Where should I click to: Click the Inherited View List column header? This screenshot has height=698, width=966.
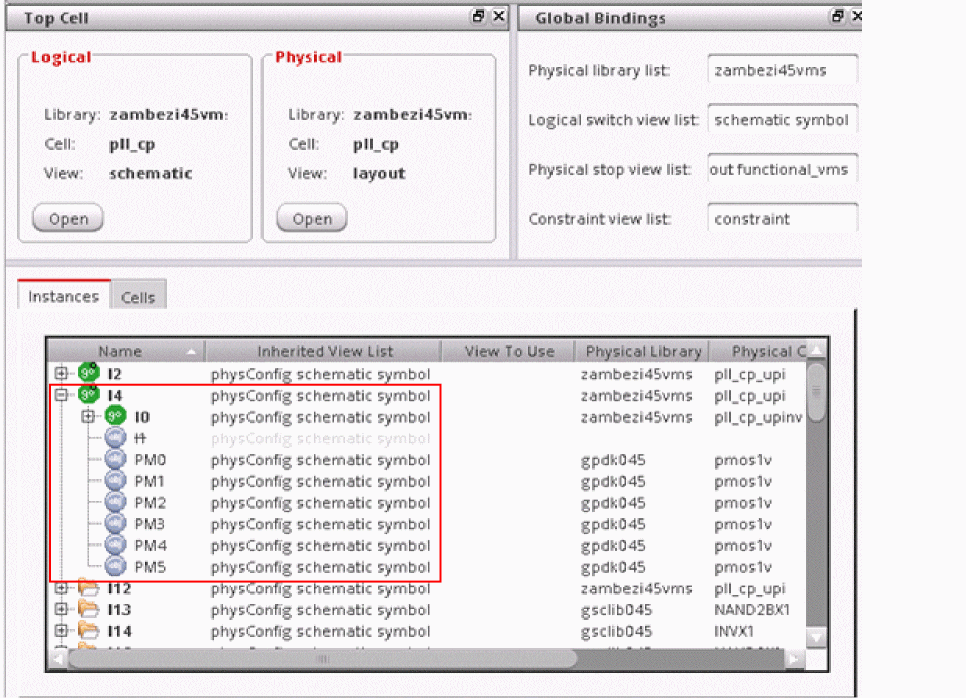point(324,351)
